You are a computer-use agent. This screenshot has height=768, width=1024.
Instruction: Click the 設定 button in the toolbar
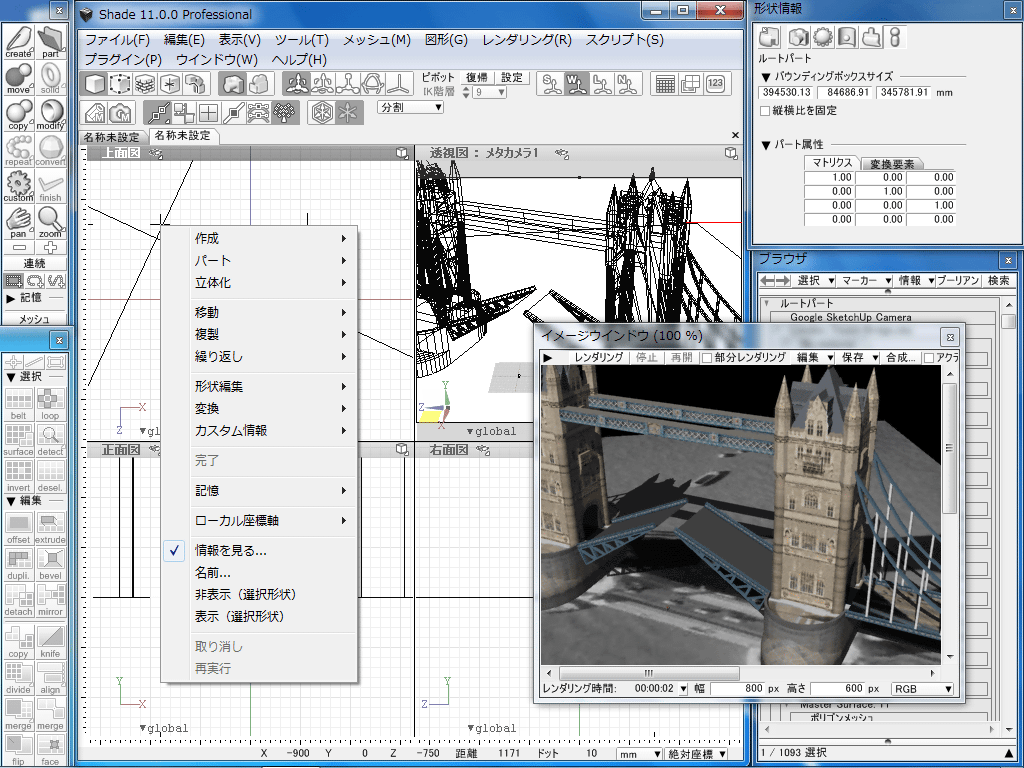(x=511, y=78)
